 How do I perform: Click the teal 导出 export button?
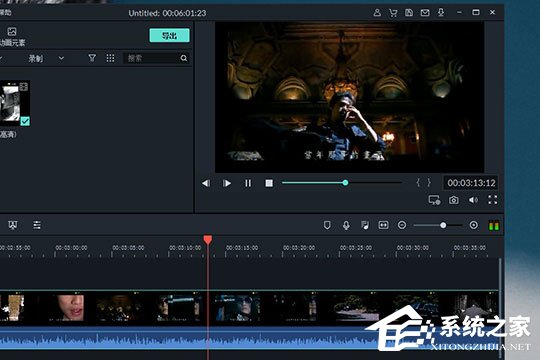169,35
